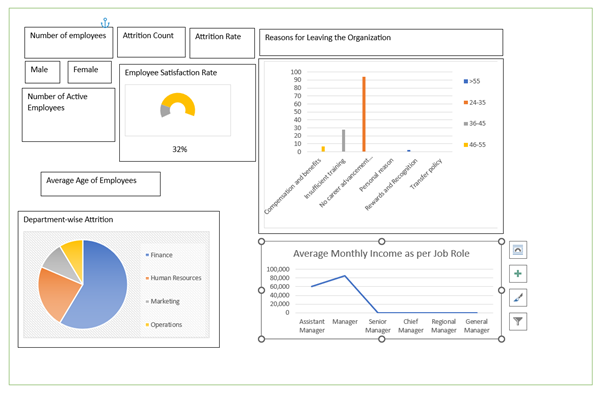Select the Female text box
The image size is (602, 394).
(89, 72)
